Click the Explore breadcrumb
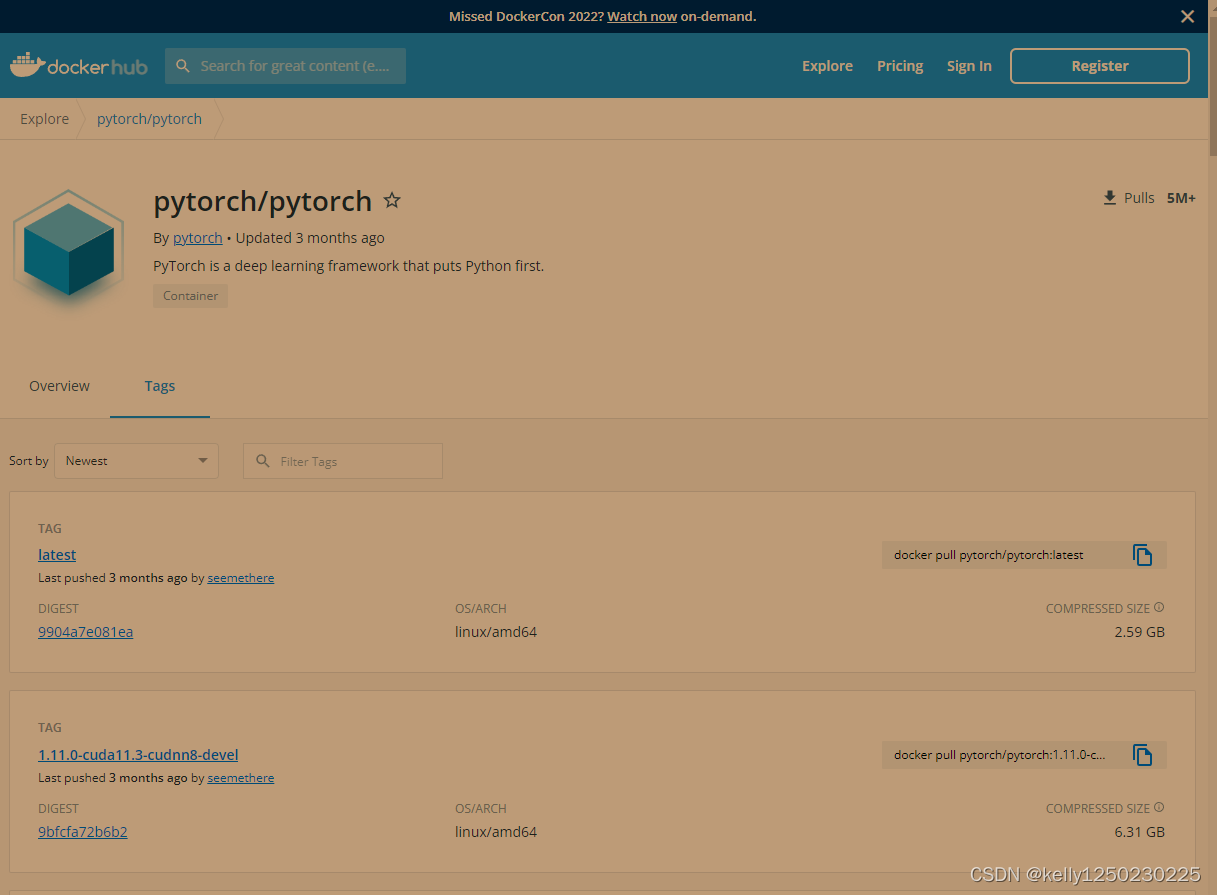The height and width of the screenshot is (895, 1217). coord(45,119)
